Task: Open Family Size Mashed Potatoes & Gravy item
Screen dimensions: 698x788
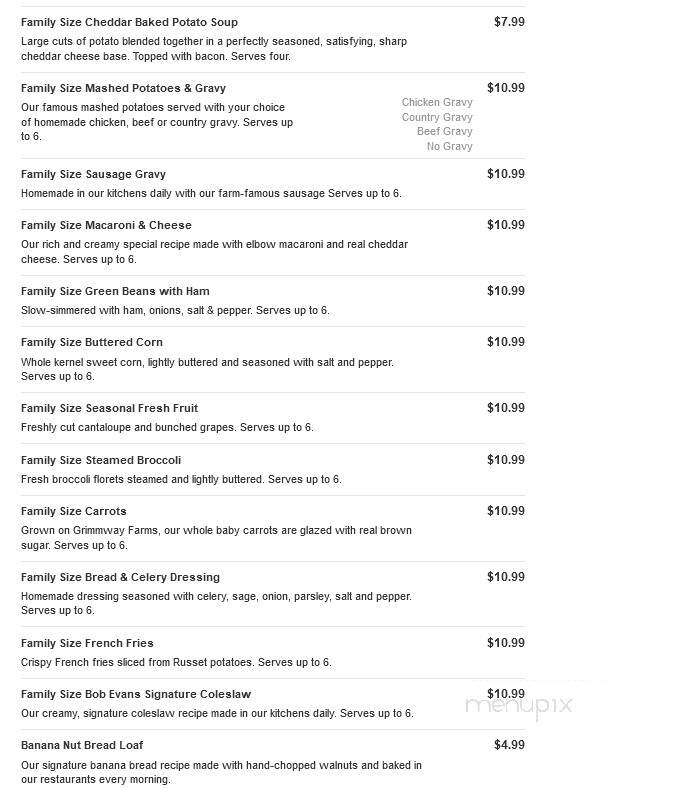Action: [123, 88]
